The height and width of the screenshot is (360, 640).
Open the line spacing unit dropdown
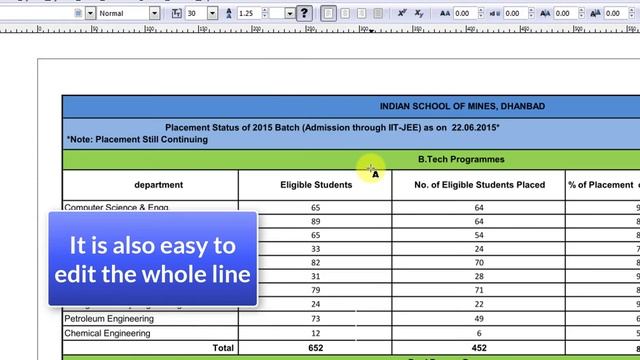tap(289, 13)
